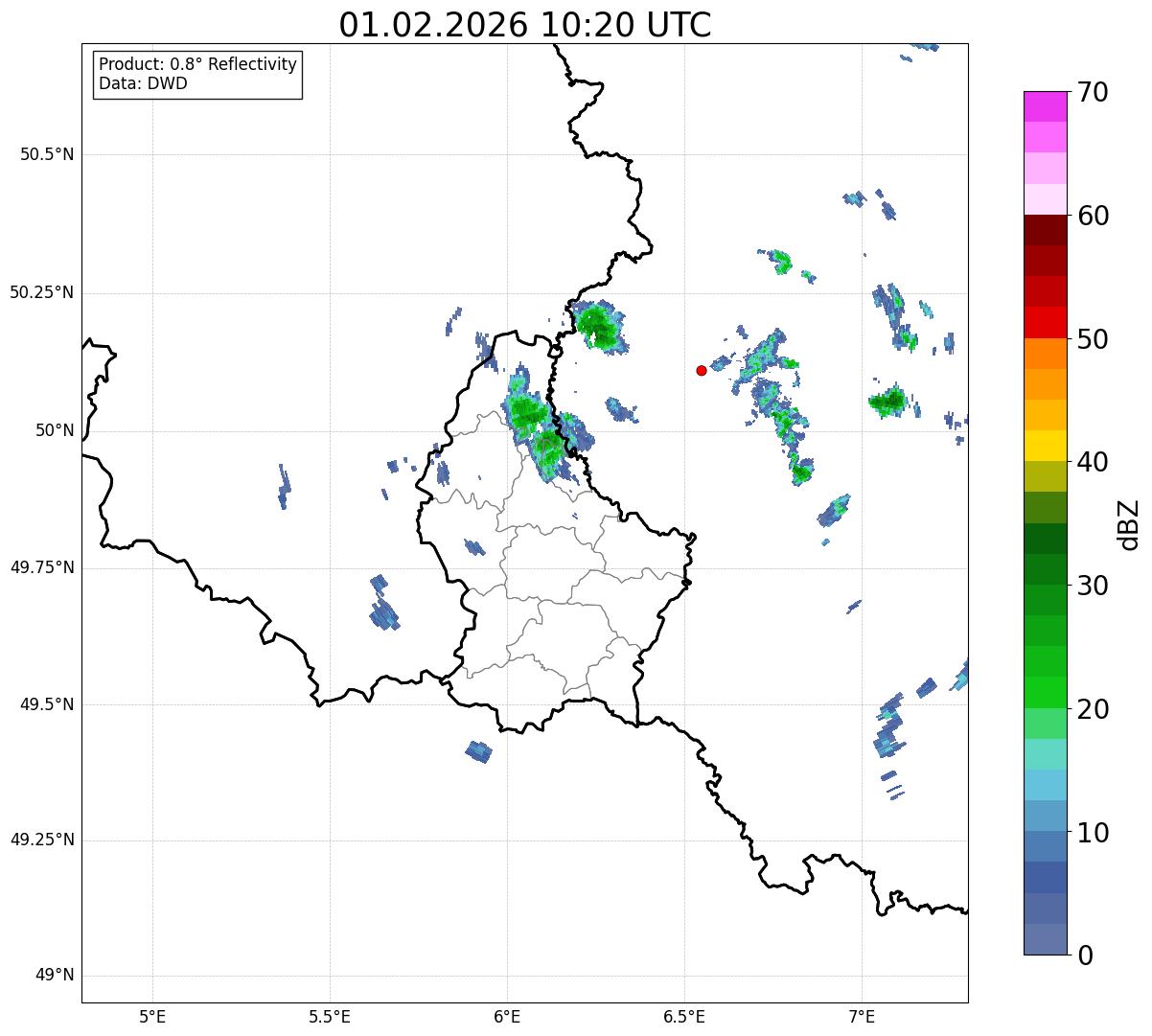Click the latitude label 50.25°N
The image size is (1152, 1036).
[x=42, y=292]
